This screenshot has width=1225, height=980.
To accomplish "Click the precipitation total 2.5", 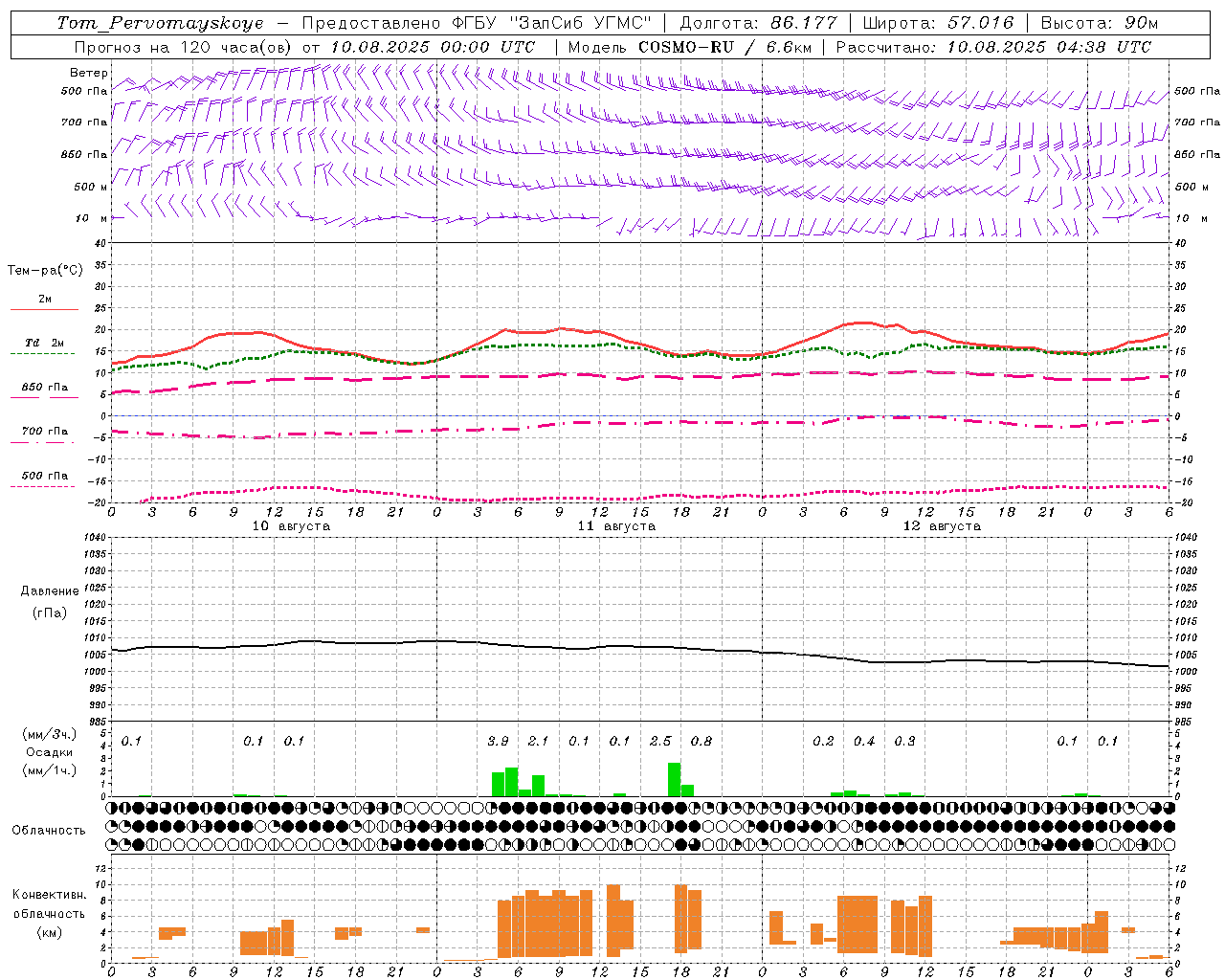I will tap(660, 742).
